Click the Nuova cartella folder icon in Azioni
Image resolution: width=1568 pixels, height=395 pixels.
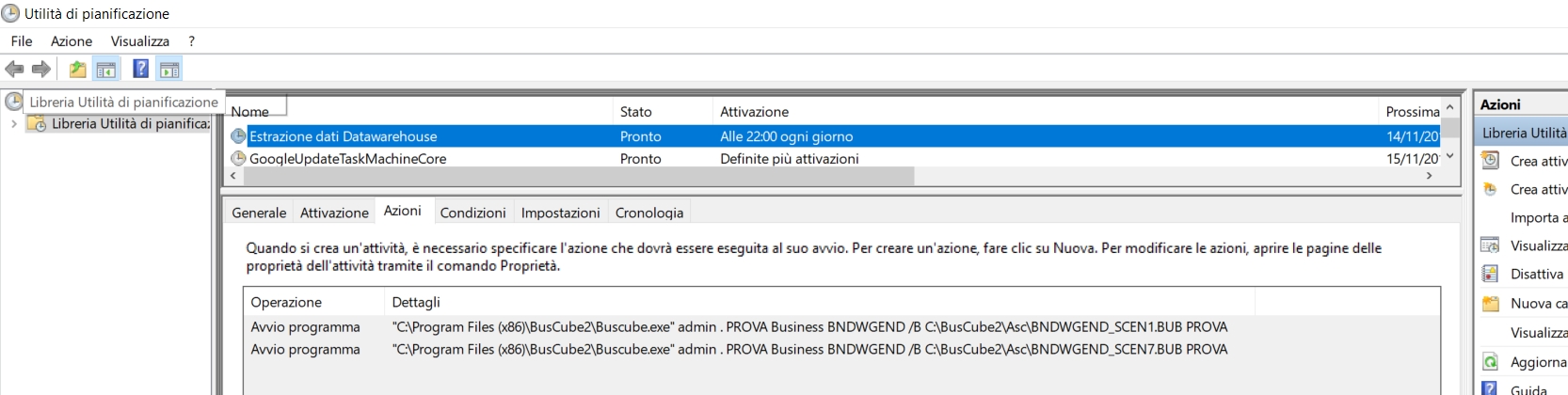point(1490,303)
